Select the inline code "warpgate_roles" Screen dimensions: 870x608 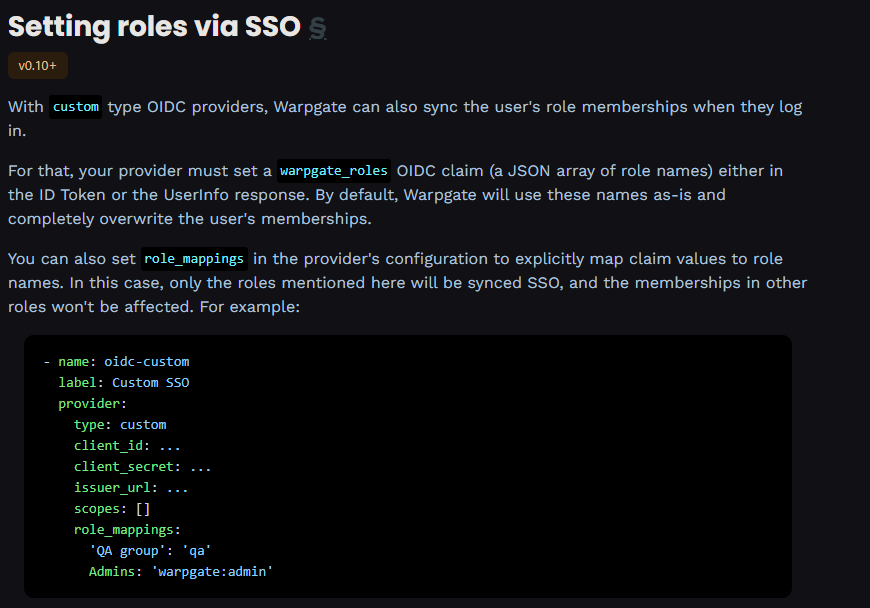tap(333, 171)
